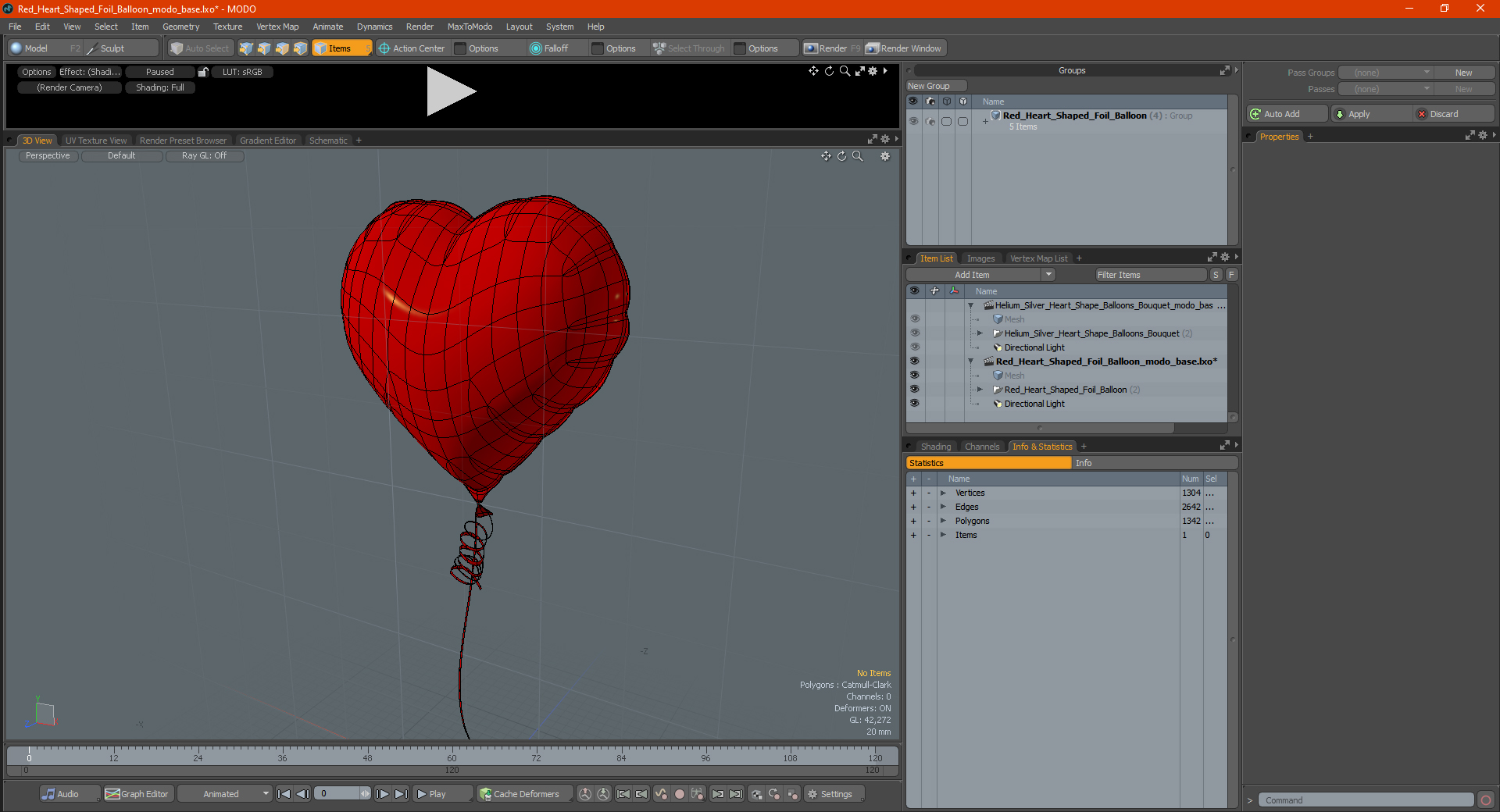The width and height of the screenshot is (1500, 812).
Task: Expand Red_Heart_Shaped_Foil_Balloon item tree
Action: click(x=980, y=390)
